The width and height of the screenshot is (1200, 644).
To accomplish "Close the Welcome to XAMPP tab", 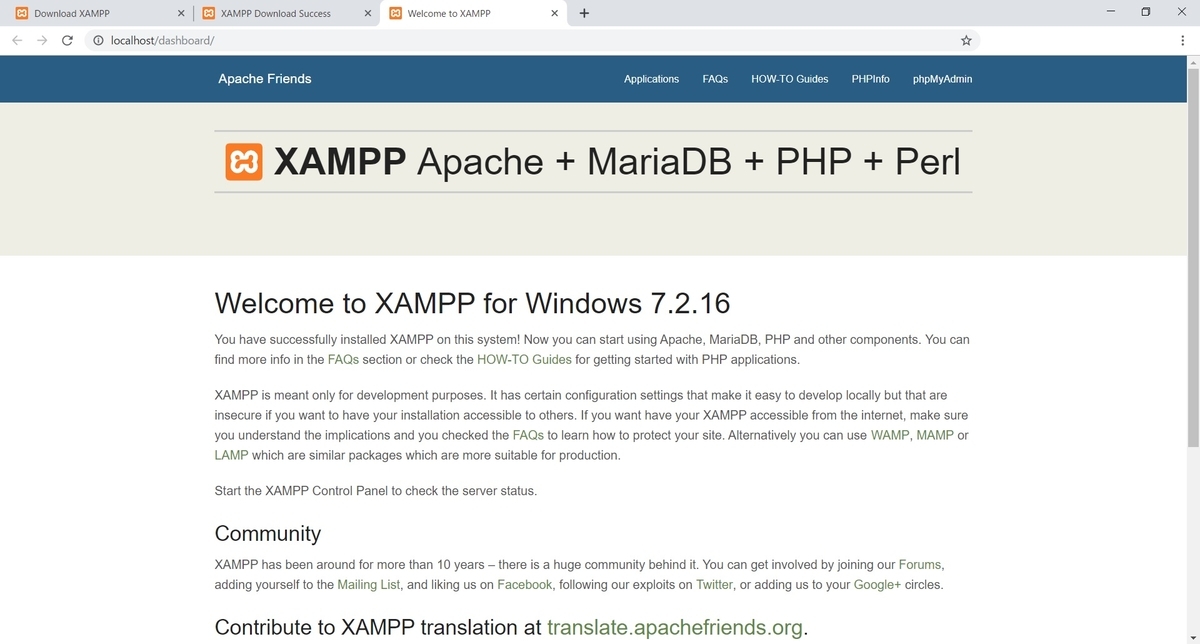I will coord(555,13).
